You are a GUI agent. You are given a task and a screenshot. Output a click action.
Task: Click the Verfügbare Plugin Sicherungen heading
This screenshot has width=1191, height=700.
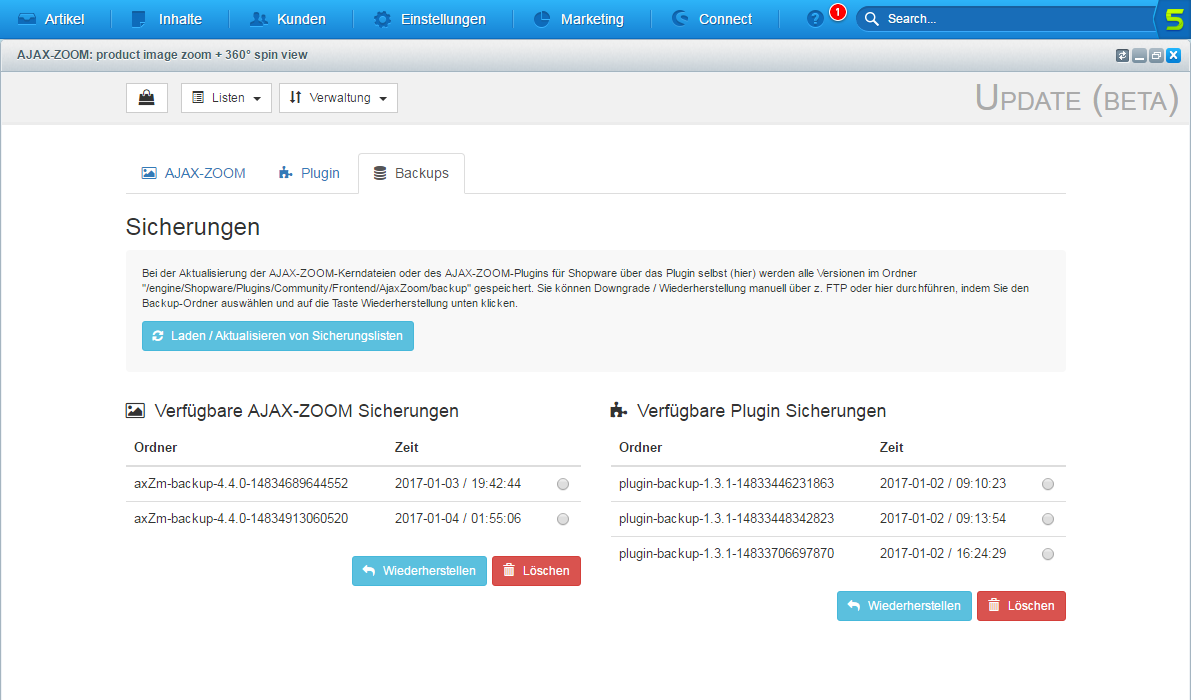click(x=762, y=411)
